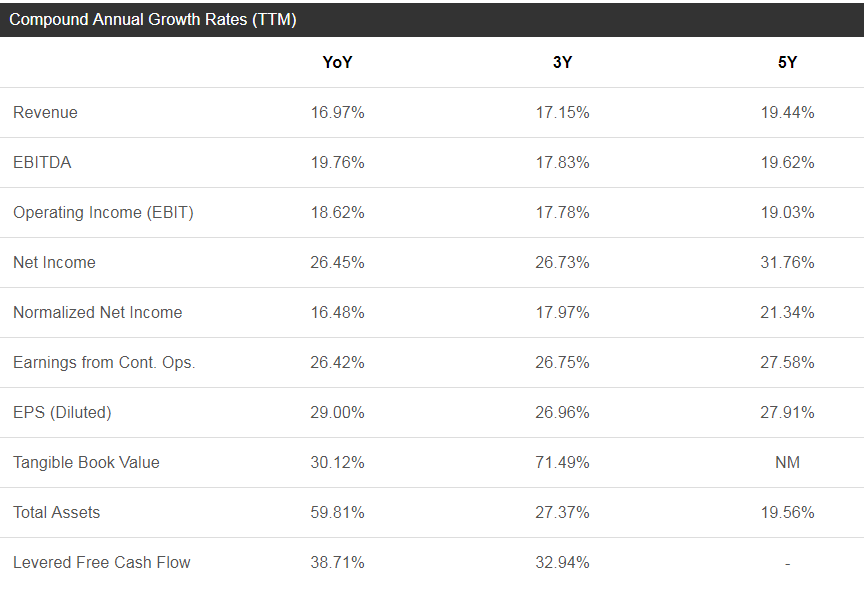This screenshot has width=864, height=600.
Task: Click Tangible Book Value 3Y value 71.49%
Action: tap(562, 462)
